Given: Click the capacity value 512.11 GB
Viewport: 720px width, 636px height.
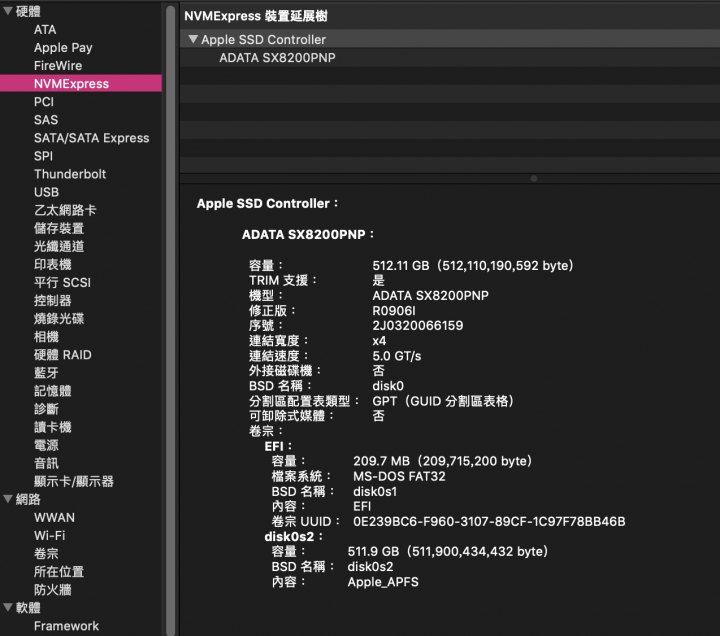Looking at the screenshot, I should tap(473, 265).
